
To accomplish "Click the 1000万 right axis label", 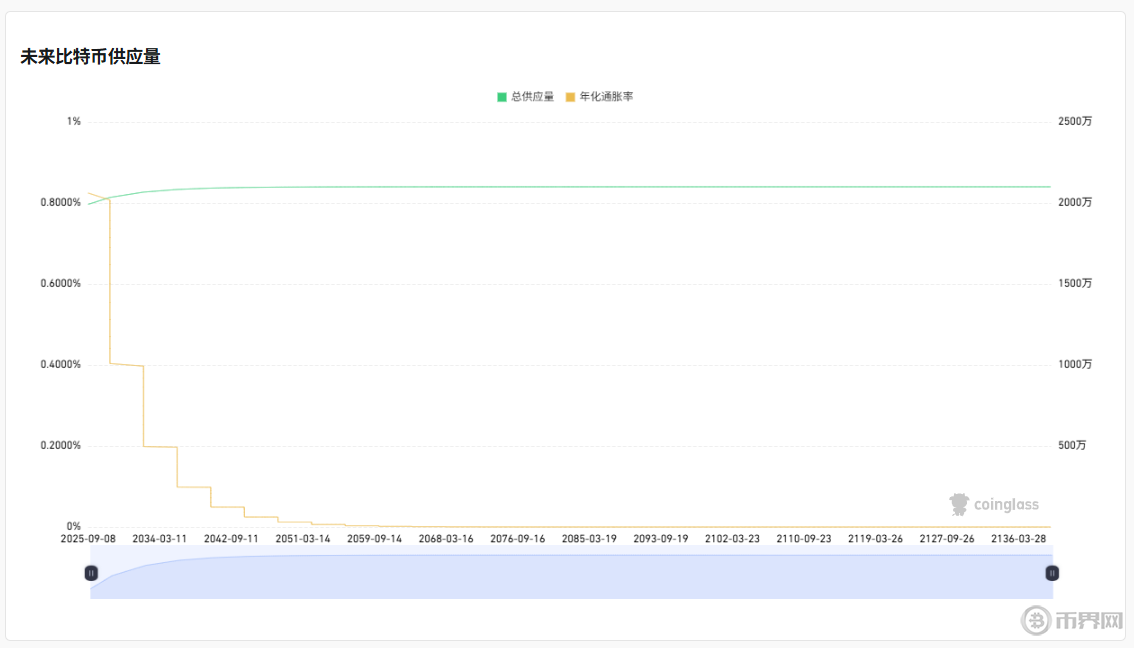I will coord(1075,365).
